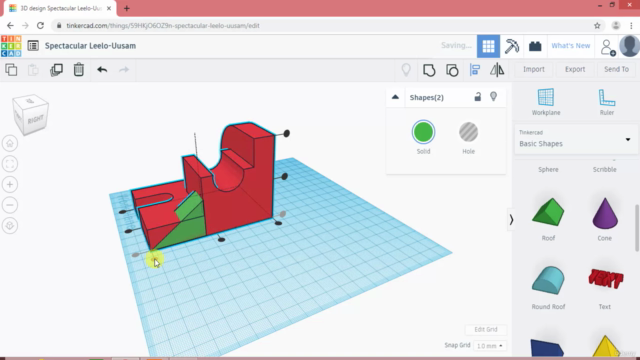Click the Send To button

(616, 69)
